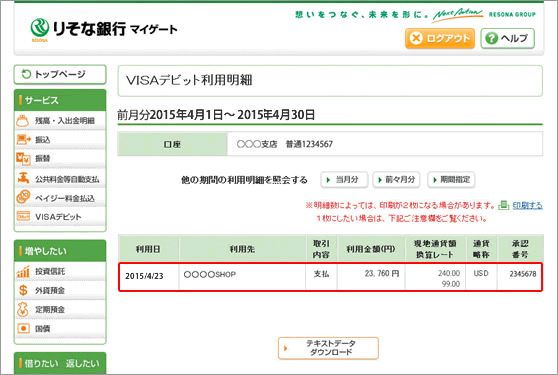This screenshot has width=558, height=375.
Task: Click account text ○○○支店 普通1234567
Action: click(285, 144)
